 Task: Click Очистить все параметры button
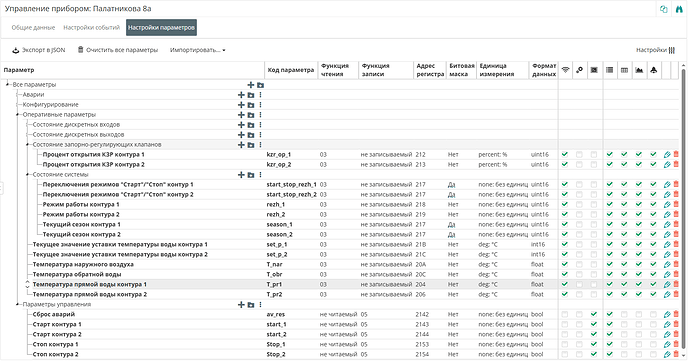pos(118,50)
